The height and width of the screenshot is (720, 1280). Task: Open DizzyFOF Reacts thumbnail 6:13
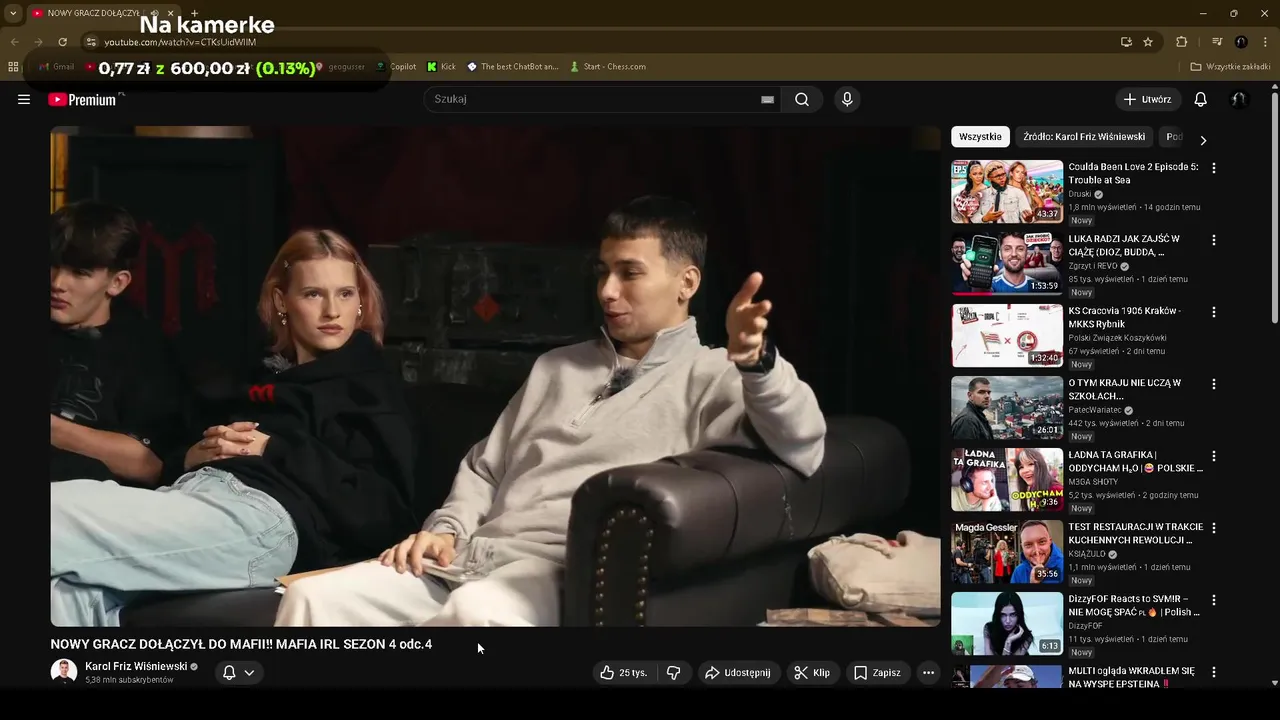(1007, 623)
